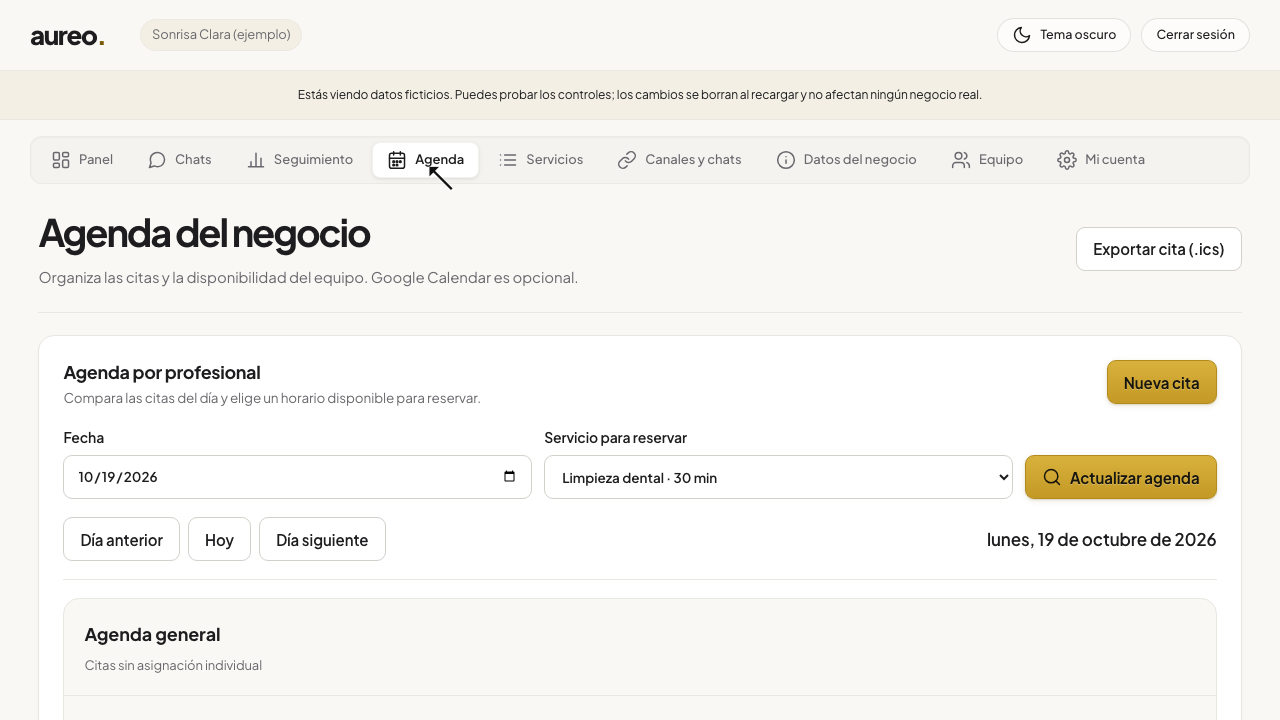Click the Sonrisa Clara (ejemplo) badge
Screen dimensions: 1280x720
click(221, 35)
